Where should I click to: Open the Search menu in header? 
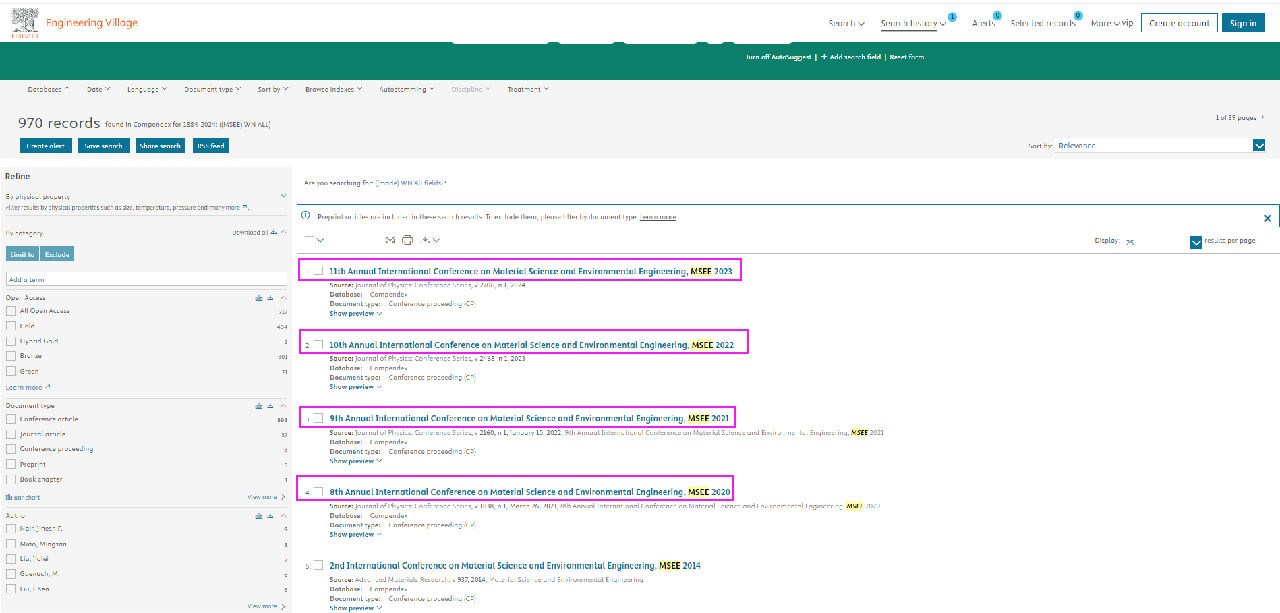coord(847,23)
